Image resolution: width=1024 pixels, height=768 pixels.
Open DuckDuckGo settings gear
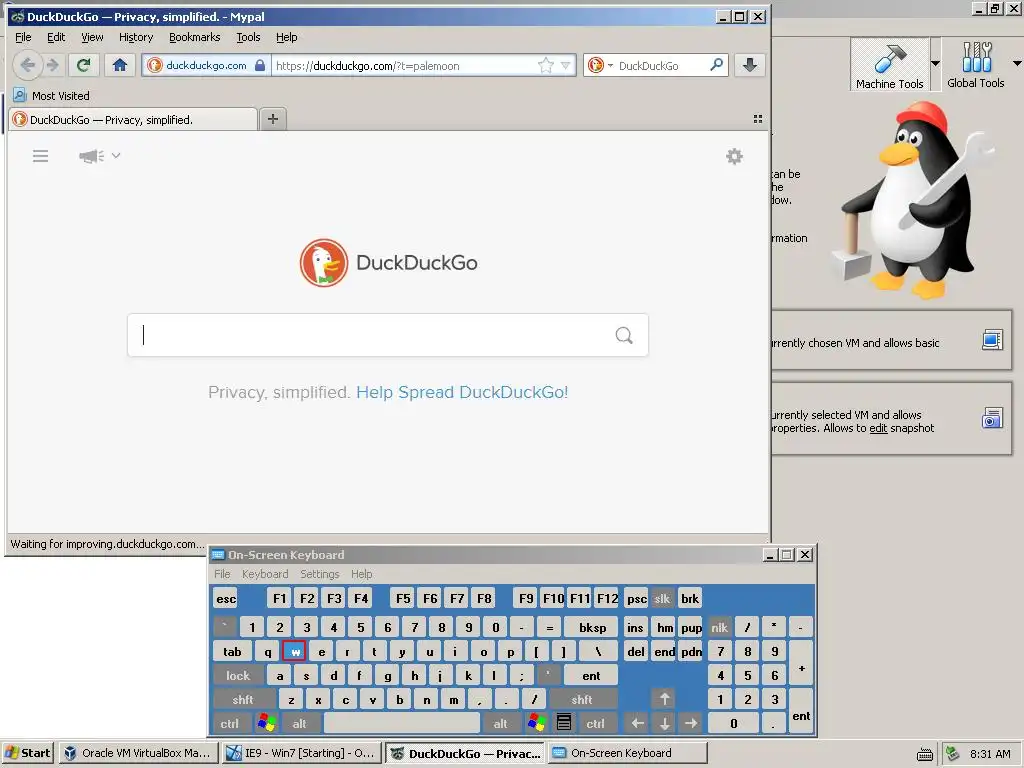tap(734, 156)
